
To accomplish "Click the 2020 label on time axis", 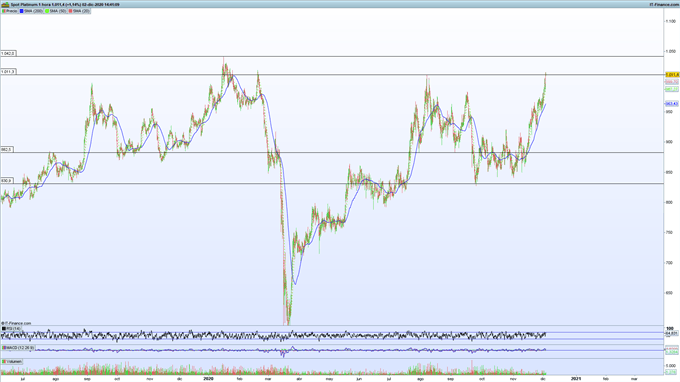I will coord(209,379).
